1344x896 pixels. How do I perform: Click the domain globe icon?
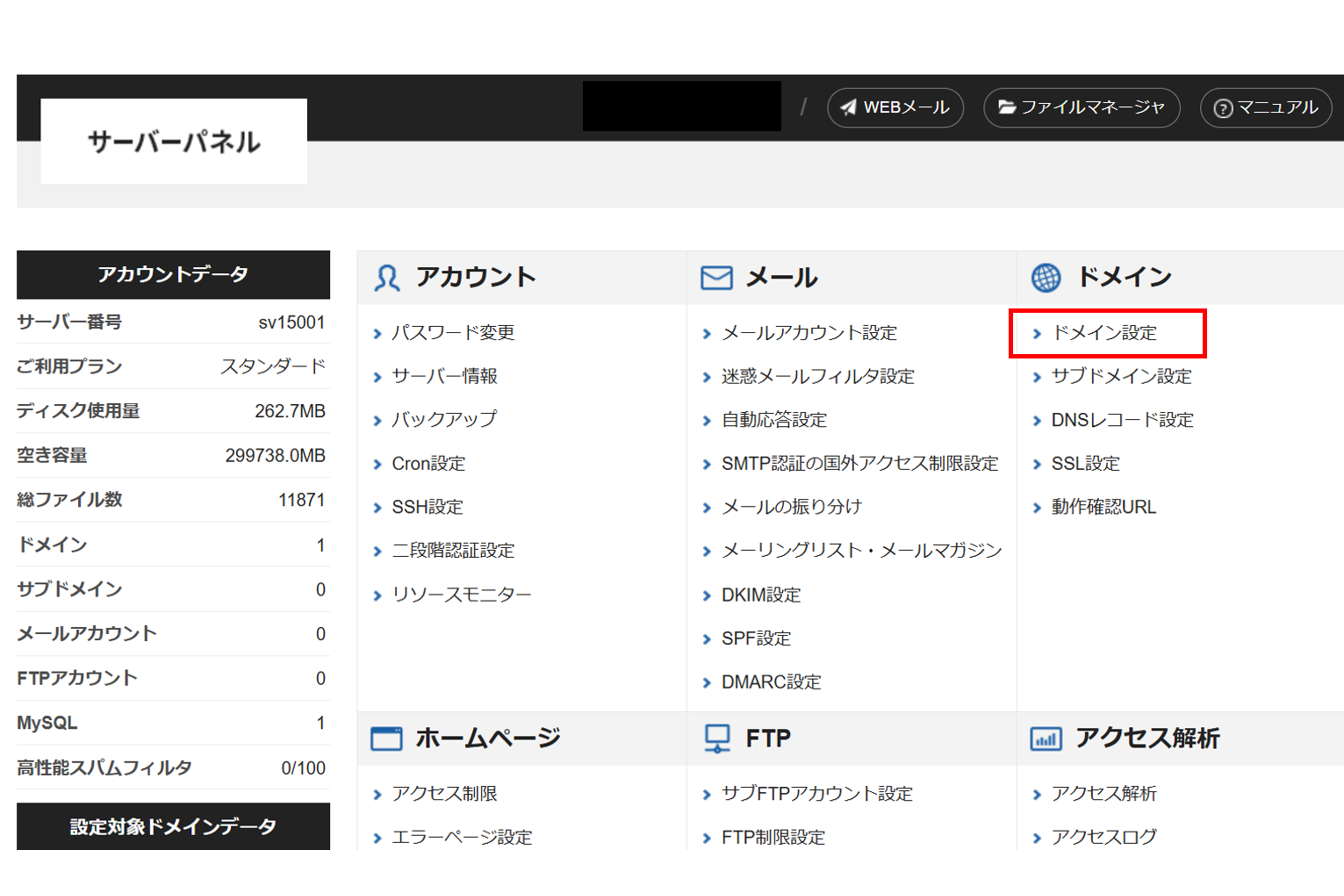coord(1046,278)
